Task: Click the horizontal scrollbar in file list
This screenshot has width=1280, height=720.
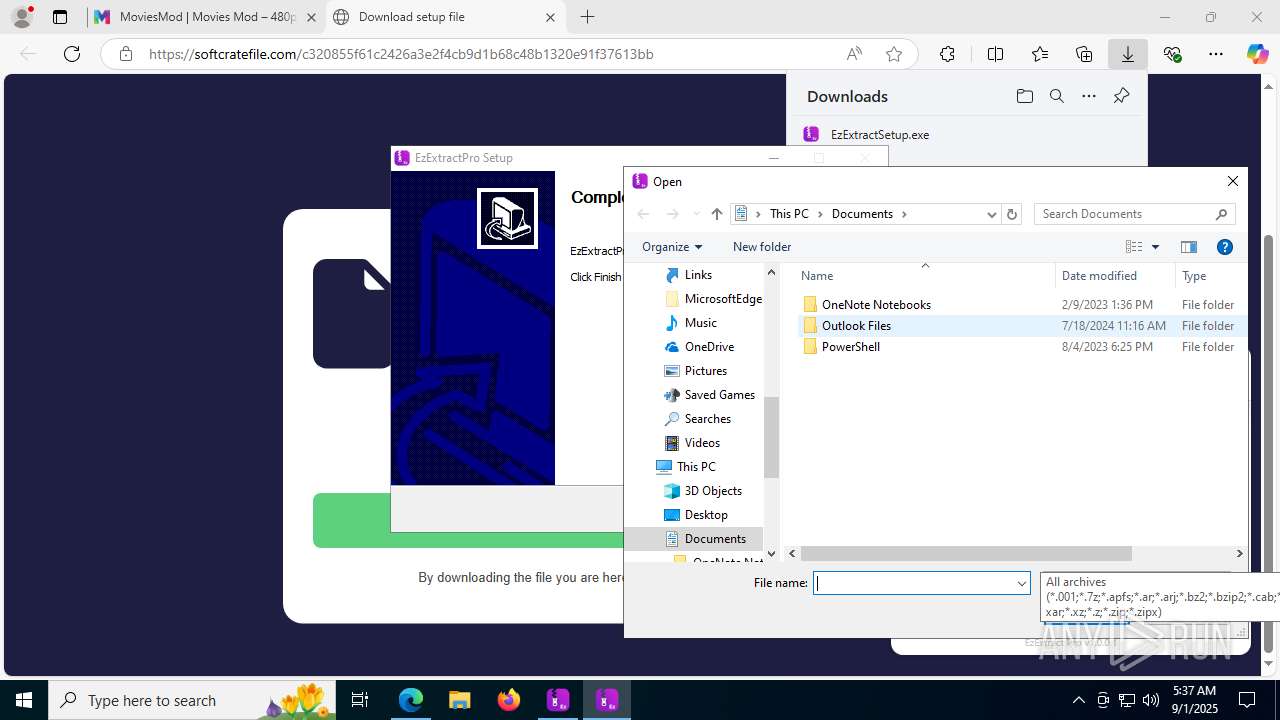Action: click(x=966, y=553)
